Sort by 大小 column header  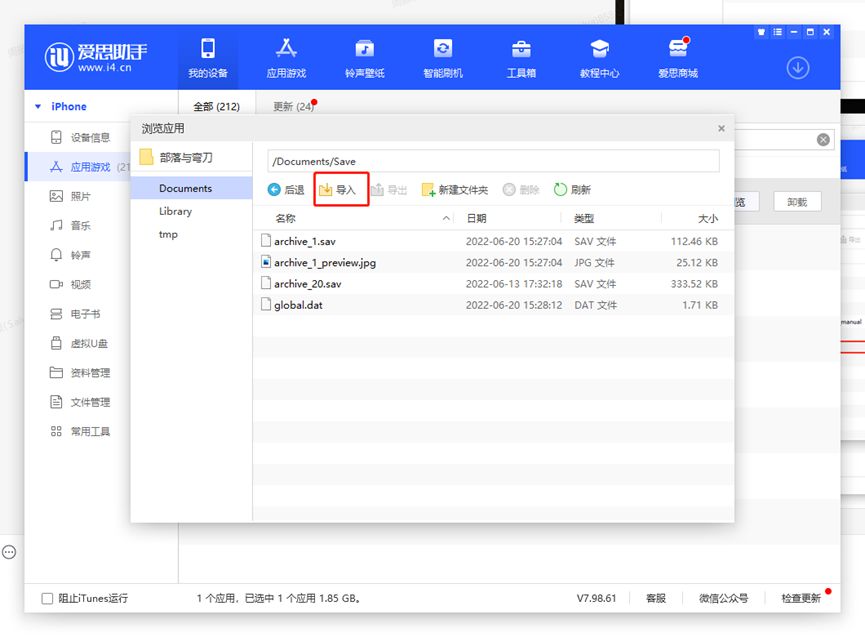708,218
